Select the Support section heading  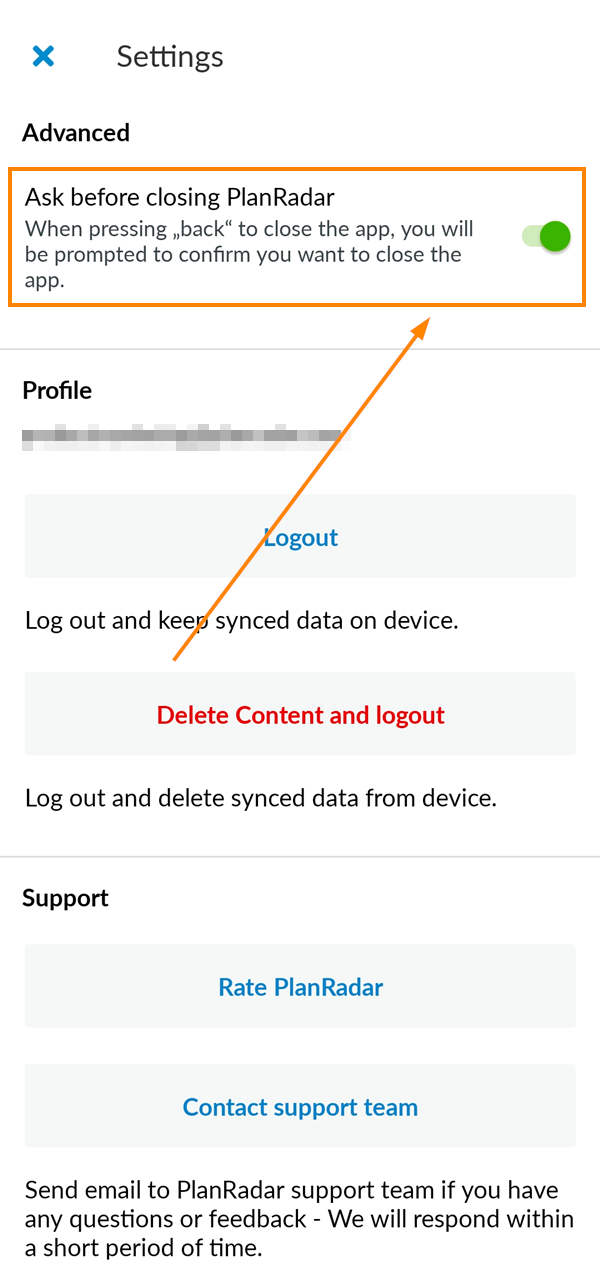pyautogui.click(x=66, y=898)
